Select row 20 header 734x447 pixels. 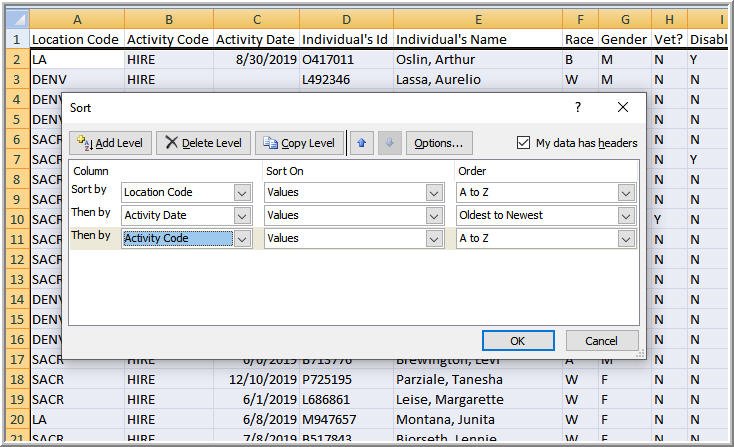18,419
